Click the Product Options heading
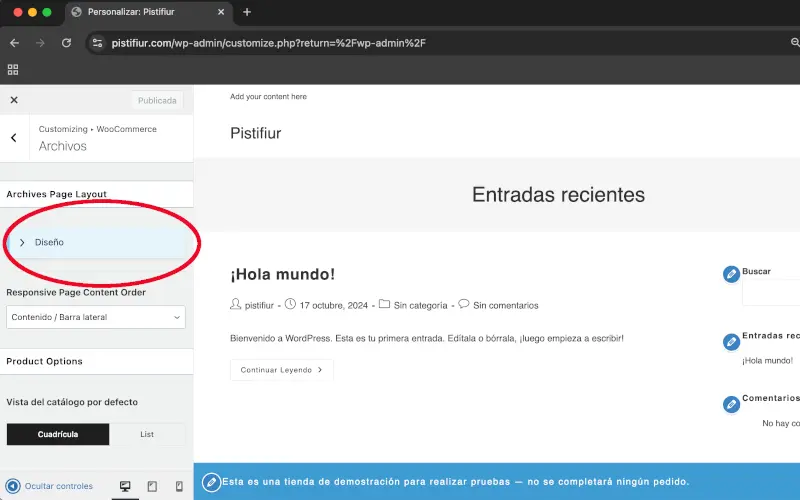This screenshot has width=800, height=500. click(x=44, y=361)
